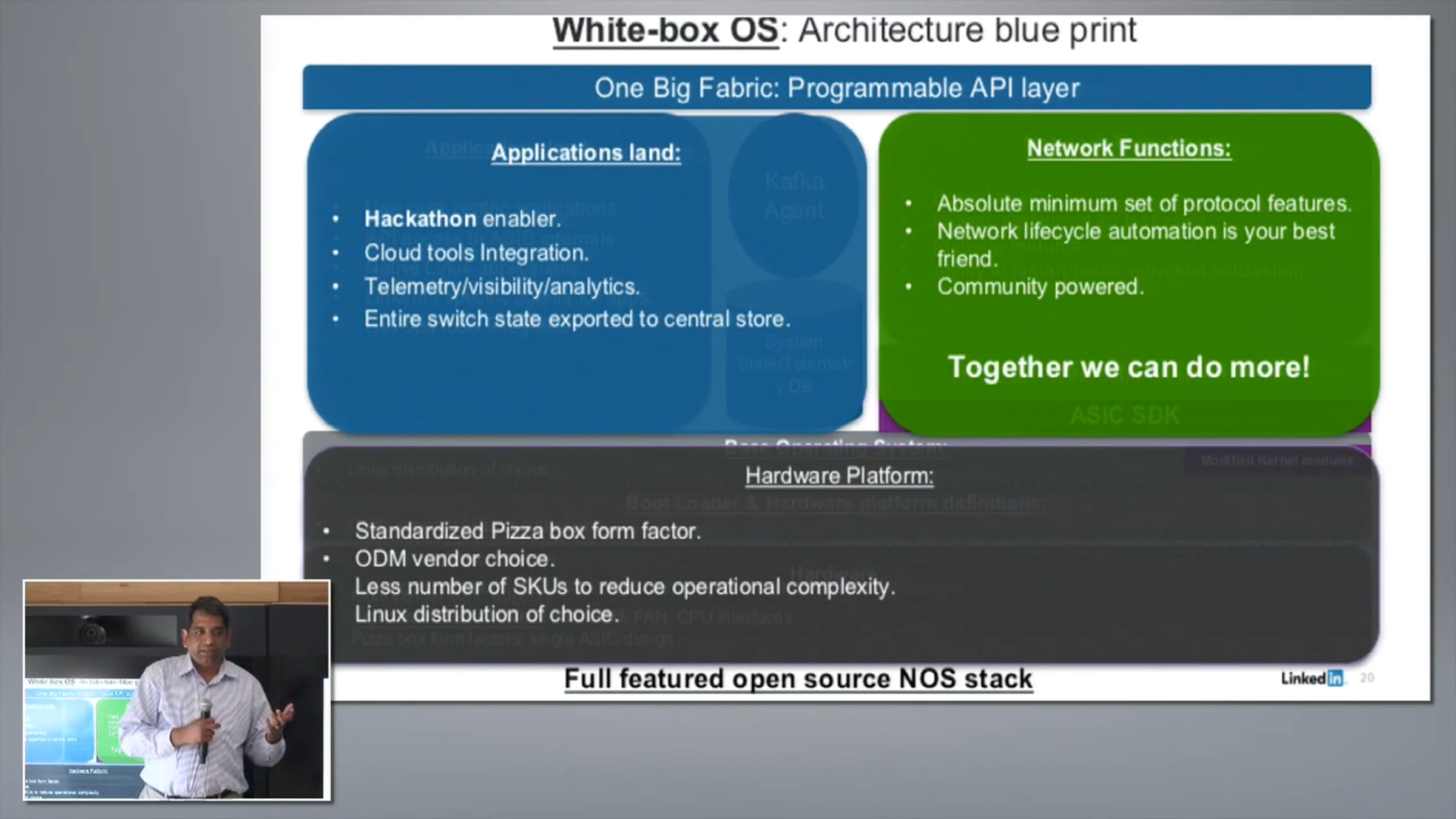Click the Hardware Platform heading
Screen dimensions: 1456x819
click(839, 476)
